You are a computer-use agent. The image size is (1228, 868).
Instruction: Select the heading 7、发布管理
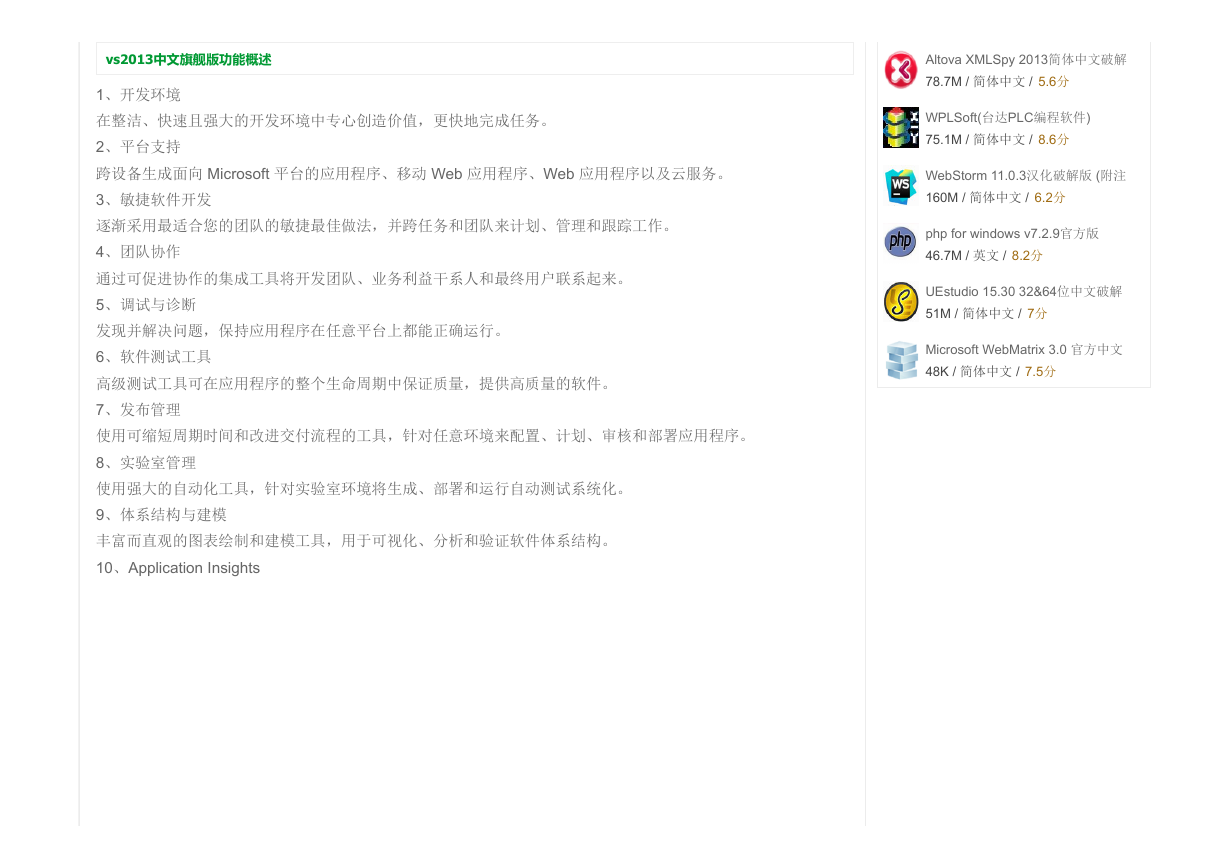(x=138, y=410)
